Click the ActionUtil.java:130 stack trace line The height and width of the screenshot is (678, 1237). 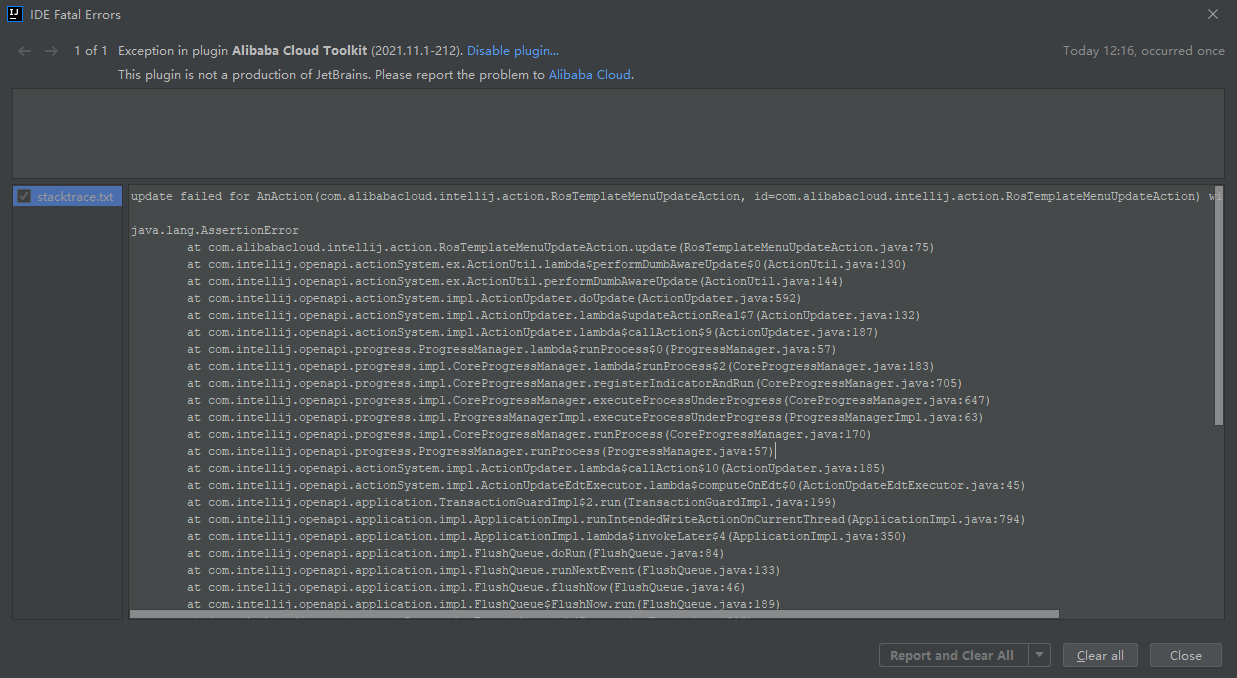pyautogui.click(x=546, y=264)
